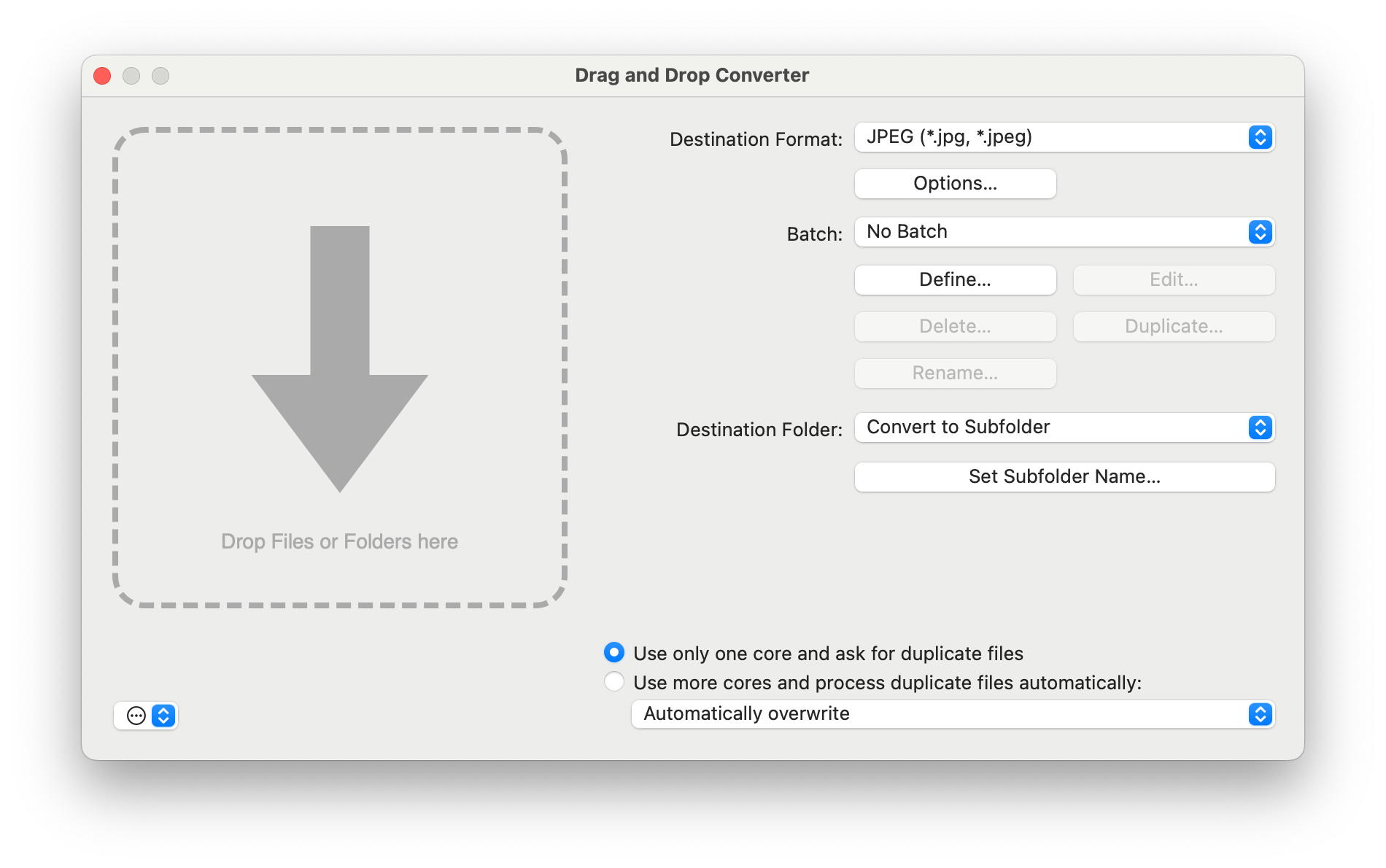The height and width of the screenshot is (868, 1386).
Task: Click the Delete... batch button
Action: click(x=955, y=327)
